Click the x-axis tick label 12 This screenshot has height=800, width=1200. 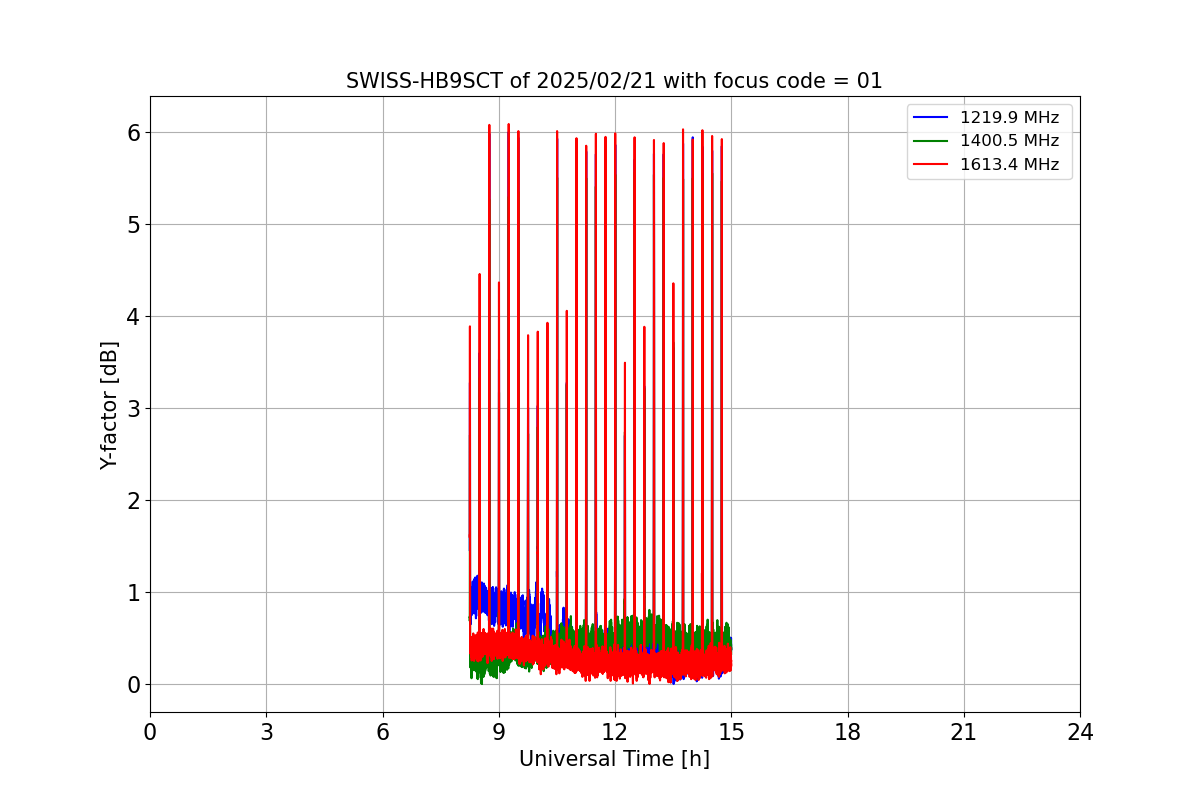615,732
